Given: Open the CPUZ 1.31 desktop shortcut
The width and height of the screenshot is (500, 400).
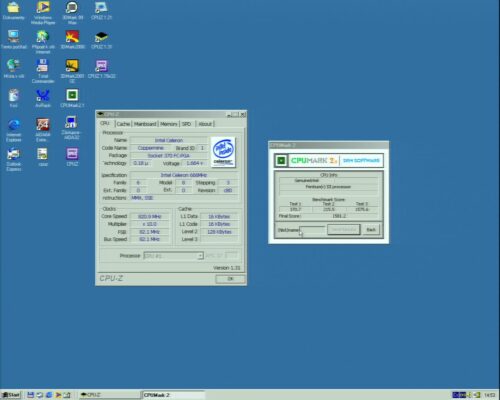Looking at the screenshot, I should click(x=101, y=40).
